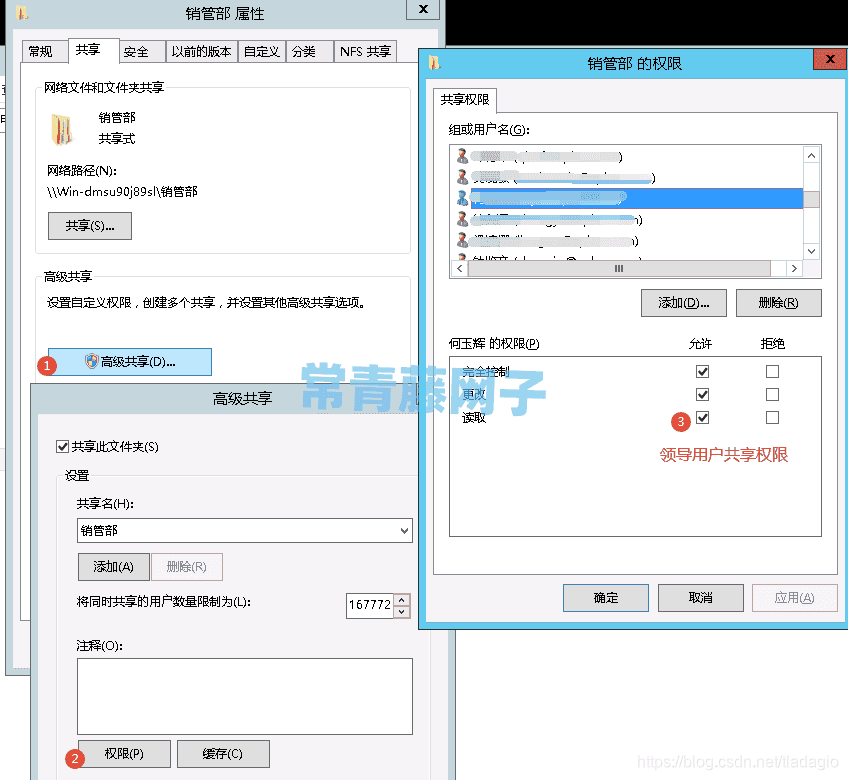Open the 以前的版本 tab
848x780 pixels.
coord(201,52)
